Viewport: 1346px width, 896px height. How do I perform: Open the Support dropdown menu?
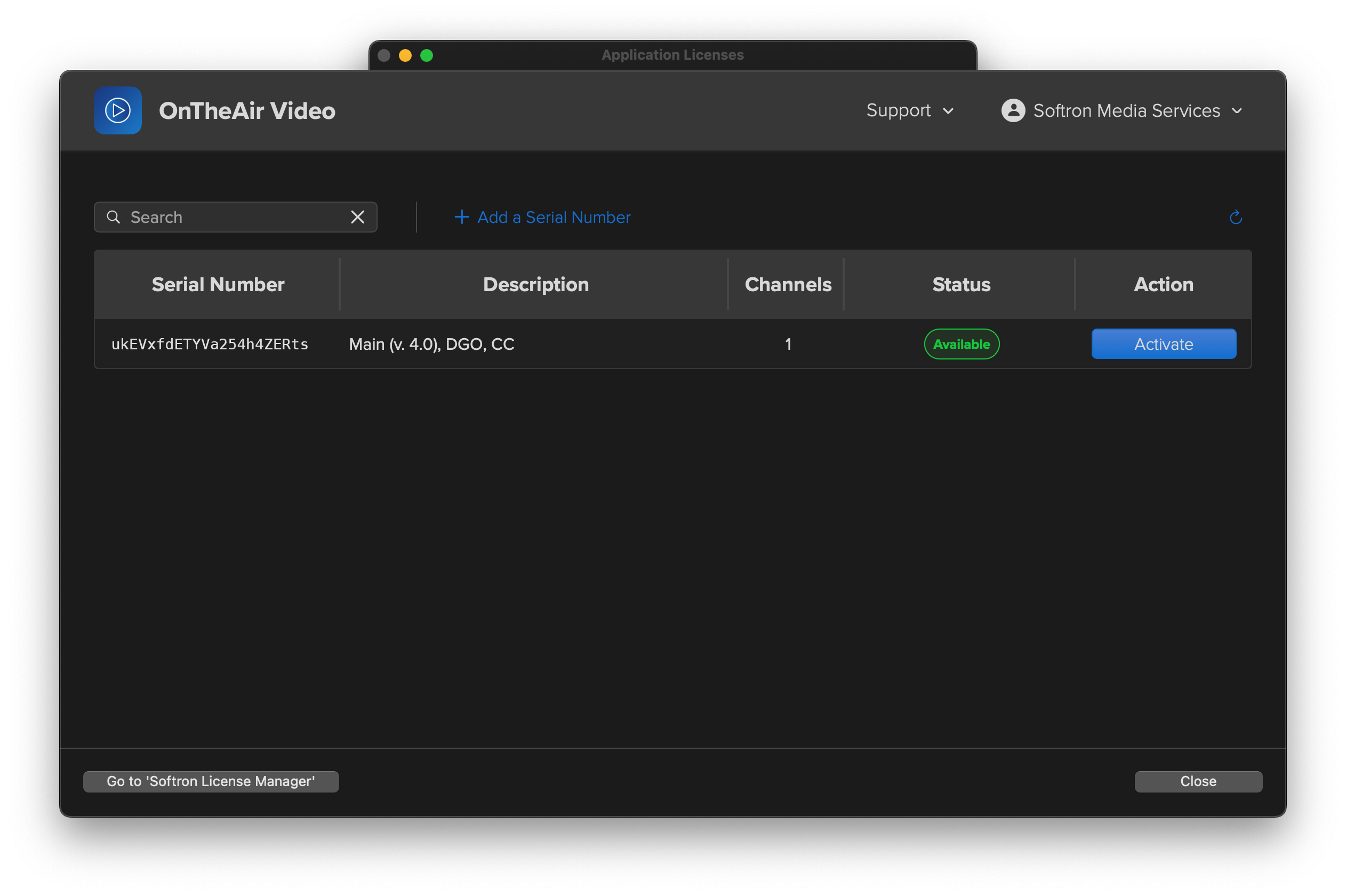[910, 110]
